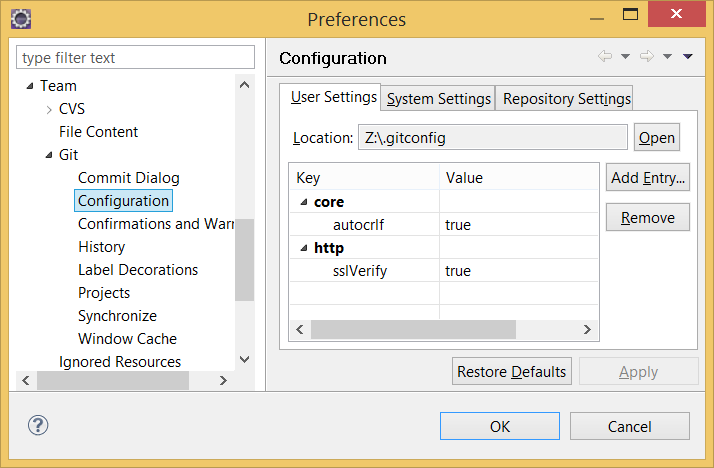Screen dimensions: 714x468
Task: Click tree horizontal scrollbar right arrow
Action: (223, 380)
